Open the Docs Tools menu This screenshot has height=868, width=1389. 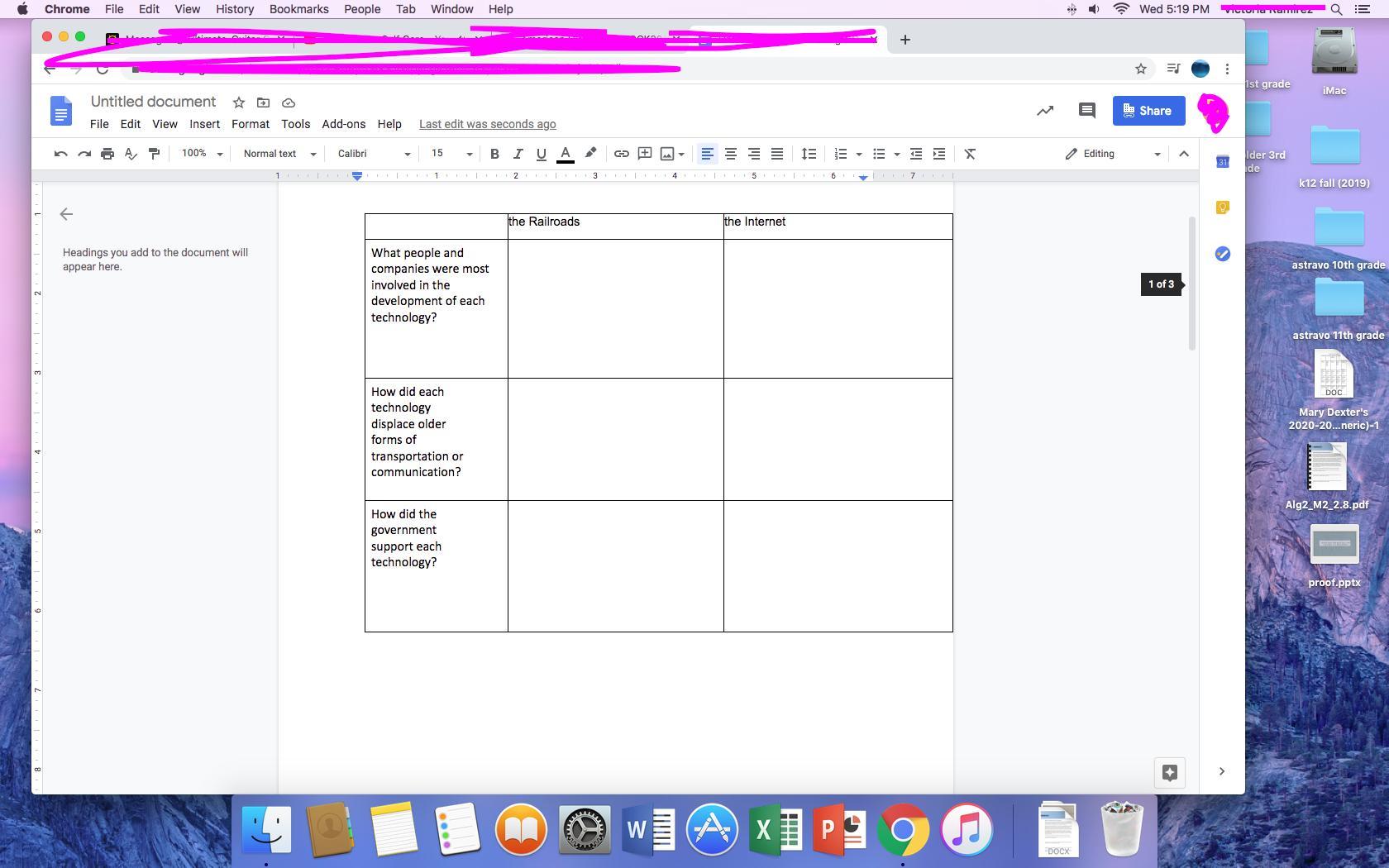(x=295, y=124)
